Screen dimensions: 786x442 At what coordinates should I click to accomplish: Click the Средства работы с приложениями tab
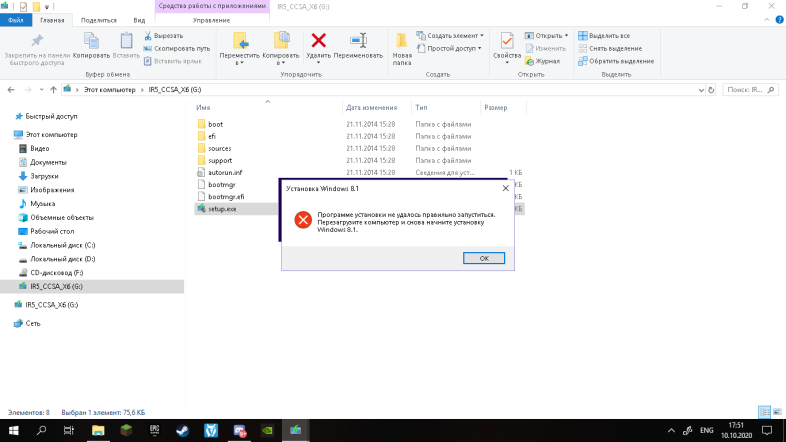pos(212,7)
